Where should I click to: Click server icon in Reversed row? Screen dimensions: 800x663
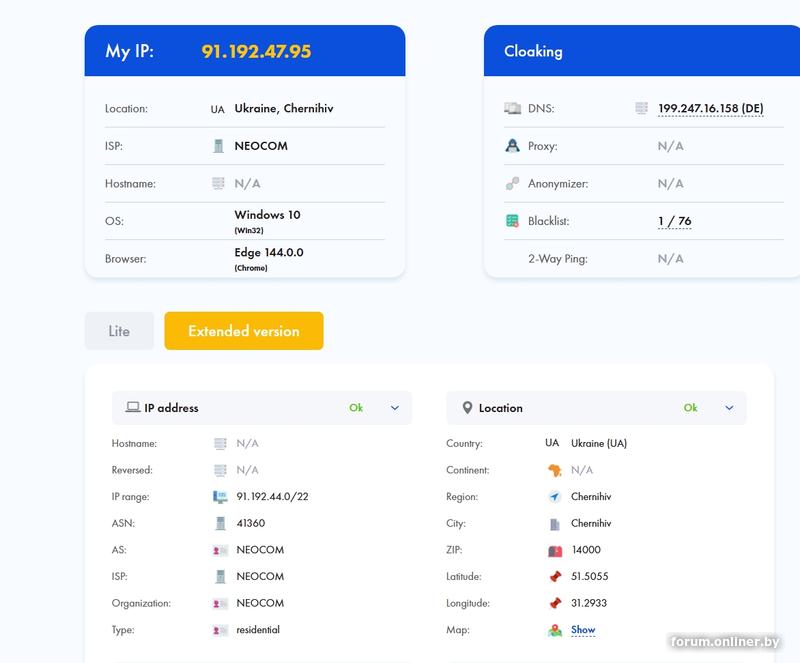[220, 470]
